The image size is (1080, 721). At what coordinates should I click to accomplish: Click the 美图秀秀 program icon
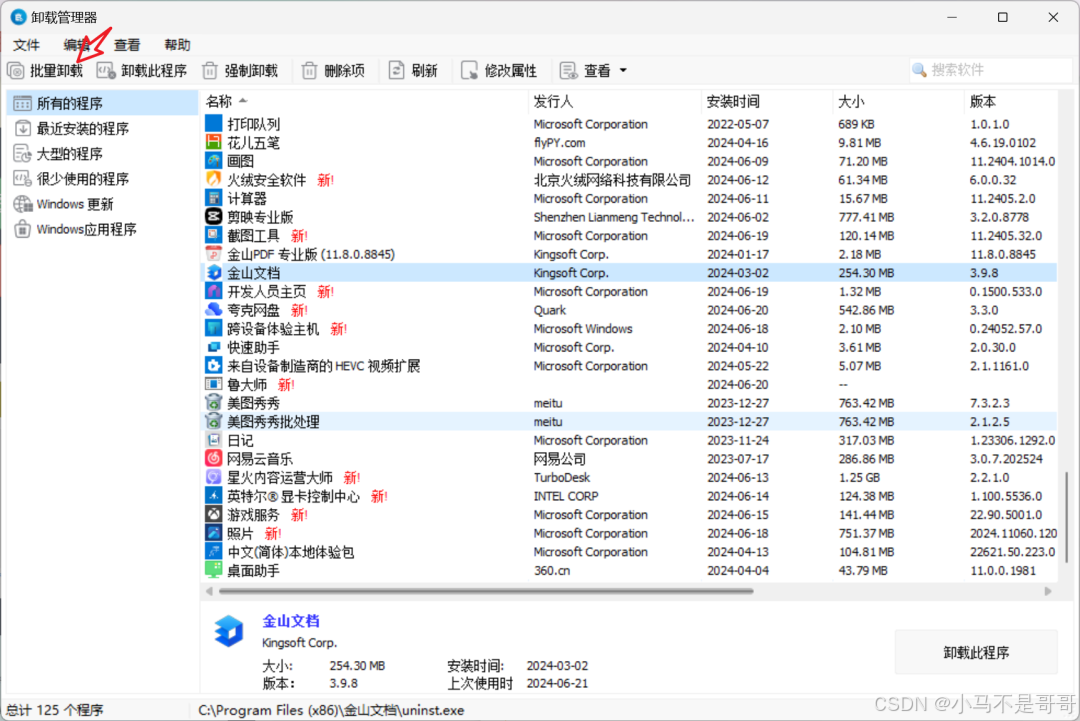pos(214,403)
